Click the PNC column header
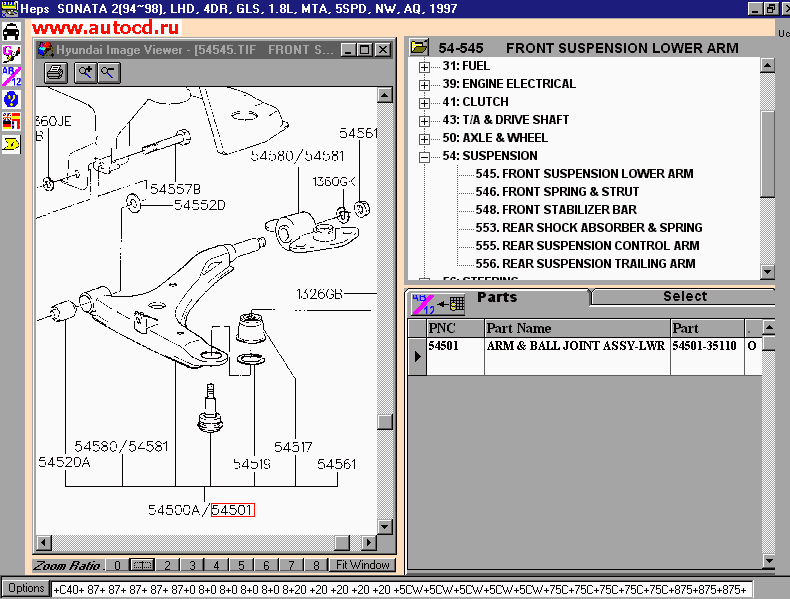This screenshot has height=599, width=790. click(x=455, y=328)
